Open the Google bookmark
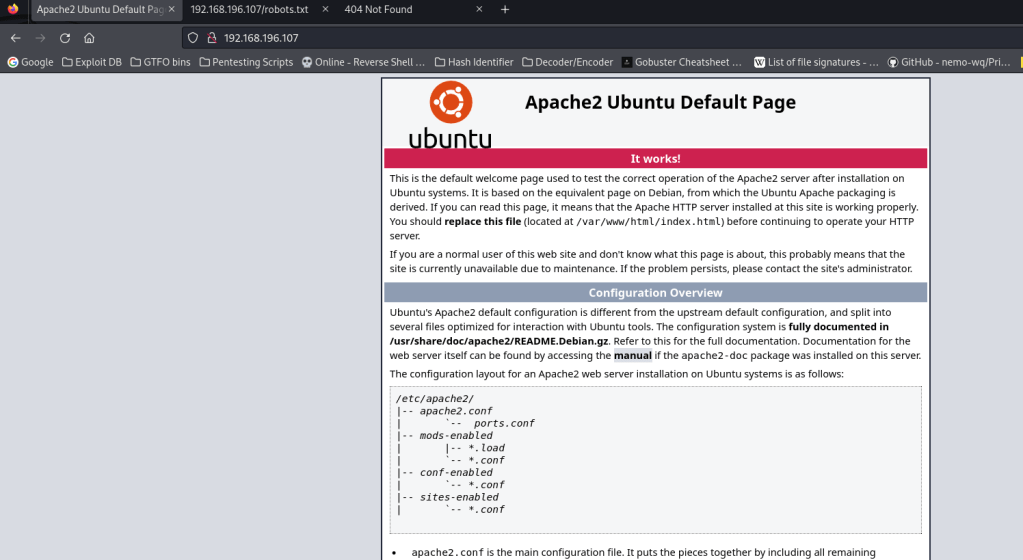The height and width of the screenshot is (560, 1023). 30,62
